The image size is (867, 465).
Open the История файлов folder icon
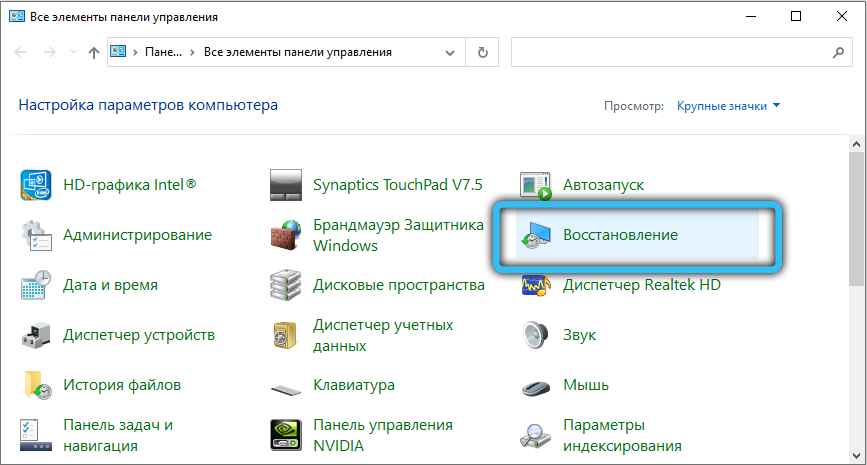(x=37, y=385)
